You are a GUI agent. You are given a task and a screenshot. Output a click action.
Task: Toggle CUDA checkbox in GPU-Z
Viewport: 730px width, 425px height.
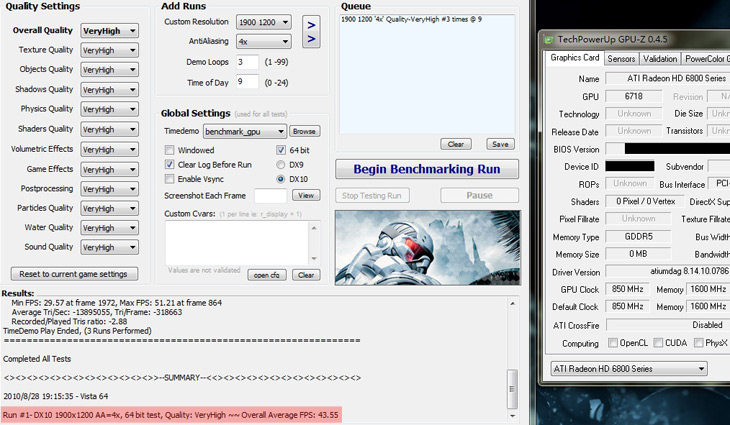tap(658, 343)
